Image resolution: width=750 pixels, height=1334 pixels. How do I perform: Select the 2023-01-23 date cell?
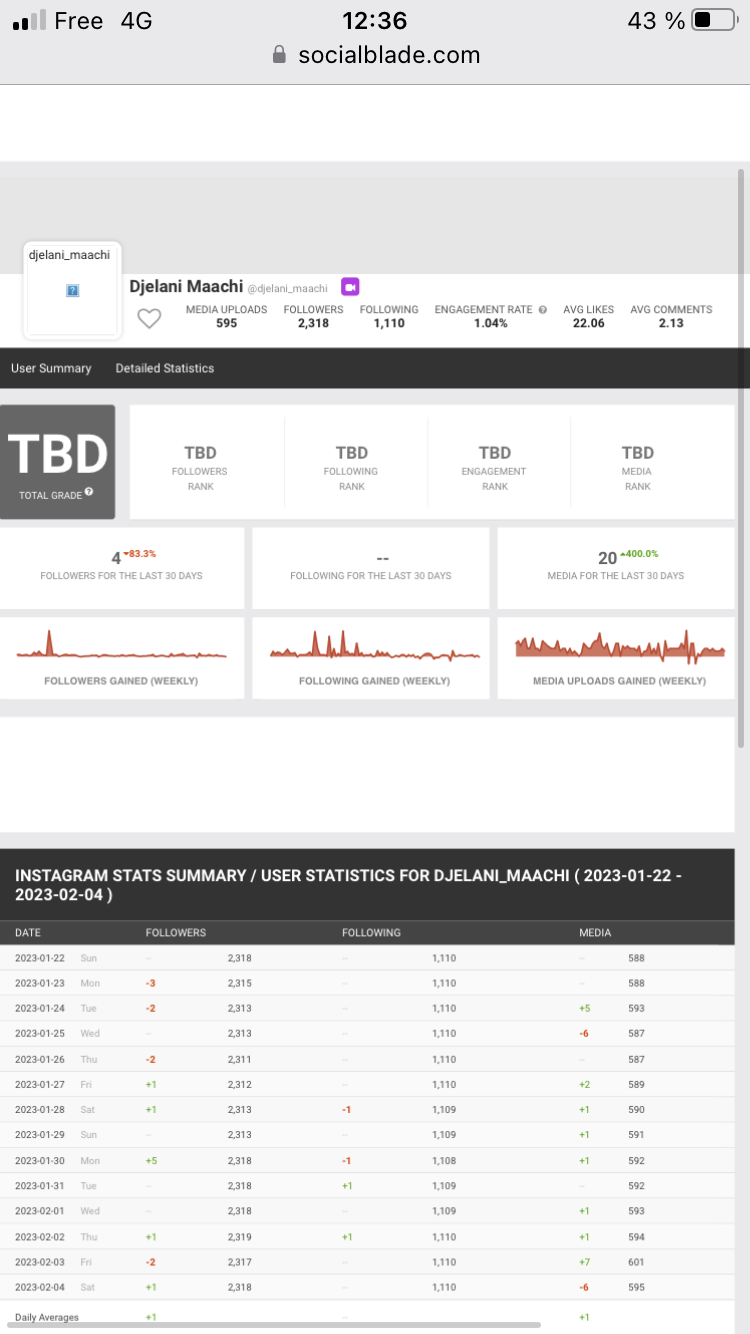click(x=42, y=983)
